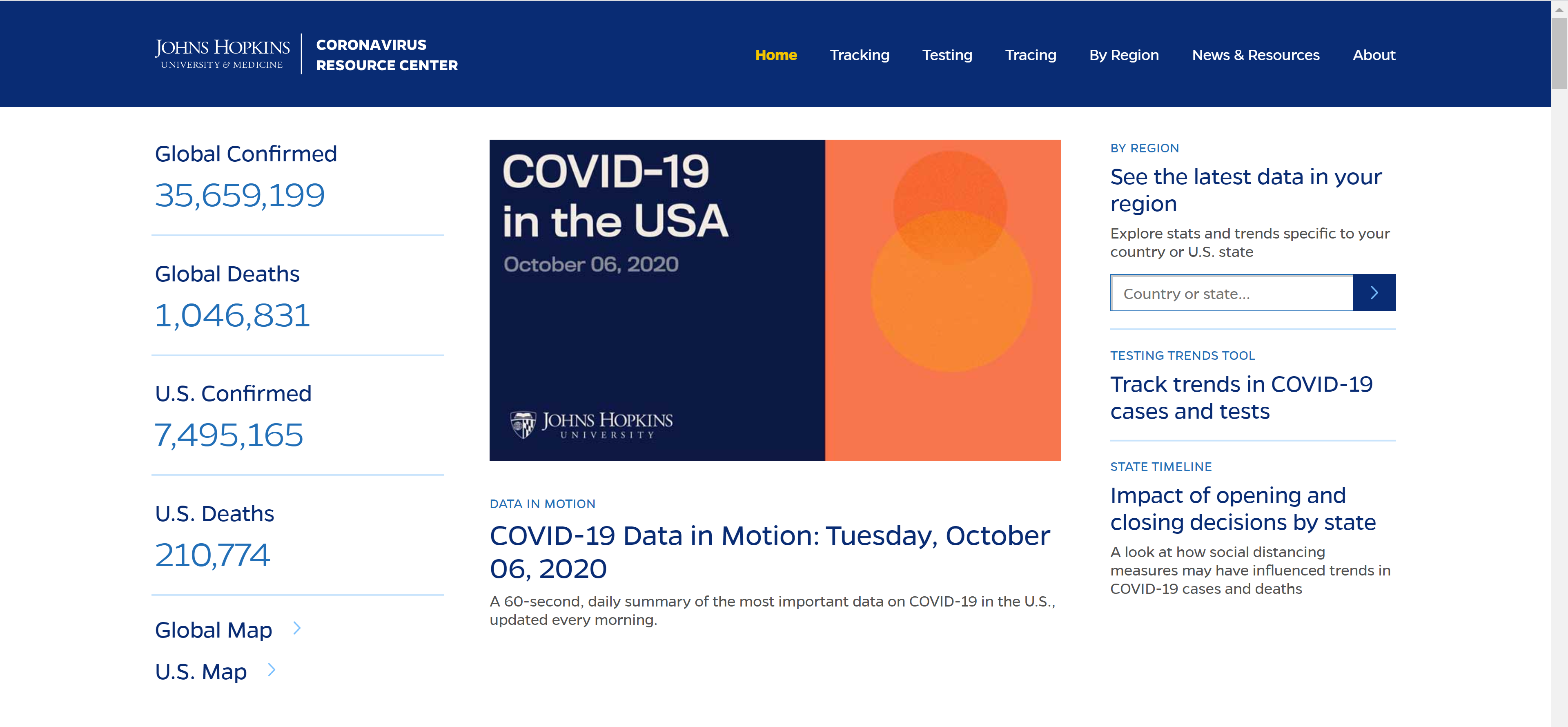Click the scrollbar up arrow at the top right

point(1559,9)
